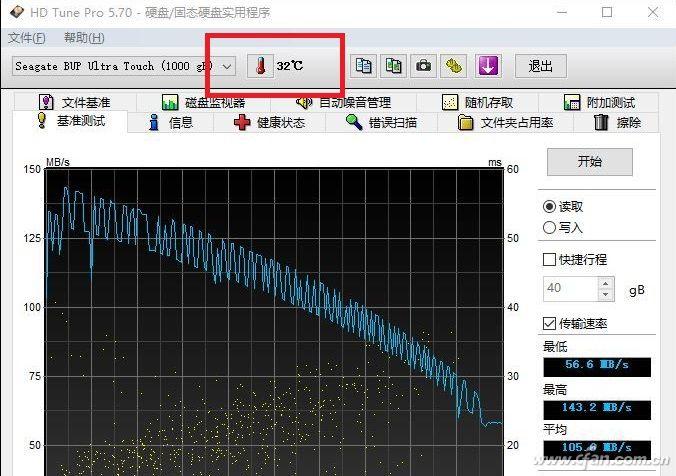
Task: Expand the Seagate drive selection dropdown
Action: point(227,66)
